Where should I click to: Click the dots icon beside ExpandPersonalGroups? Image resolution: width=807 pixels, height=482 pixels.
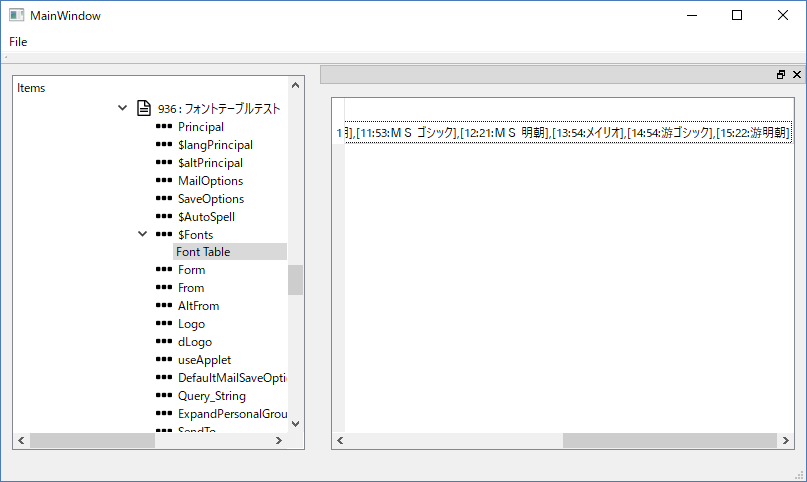coord(164,413)
